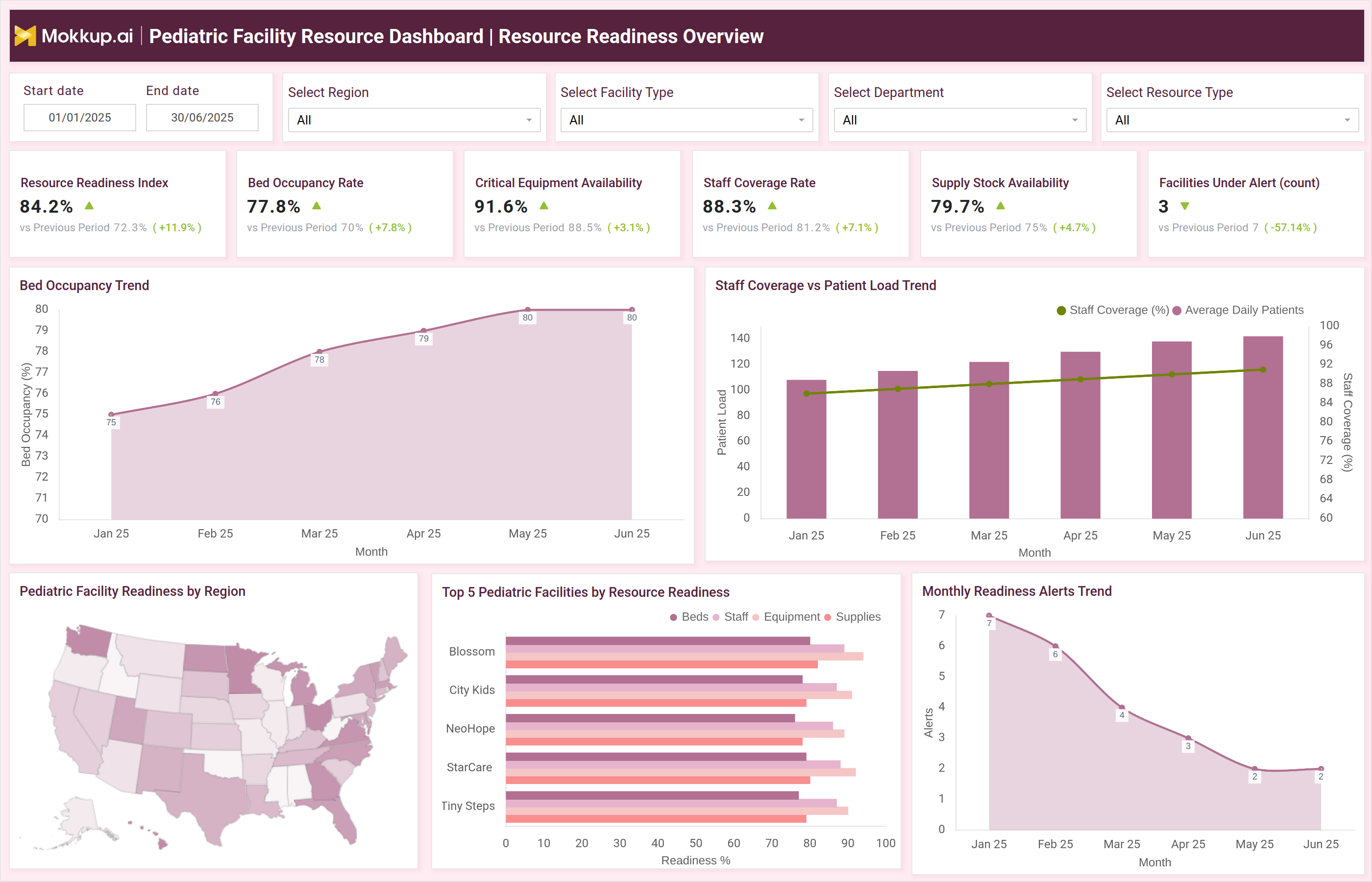Image resolution: width=1372 pixels, height=882 pixels.
Task: Click the Monthly Readiness Alerts Trend title
Action: tap(1016, 591)
